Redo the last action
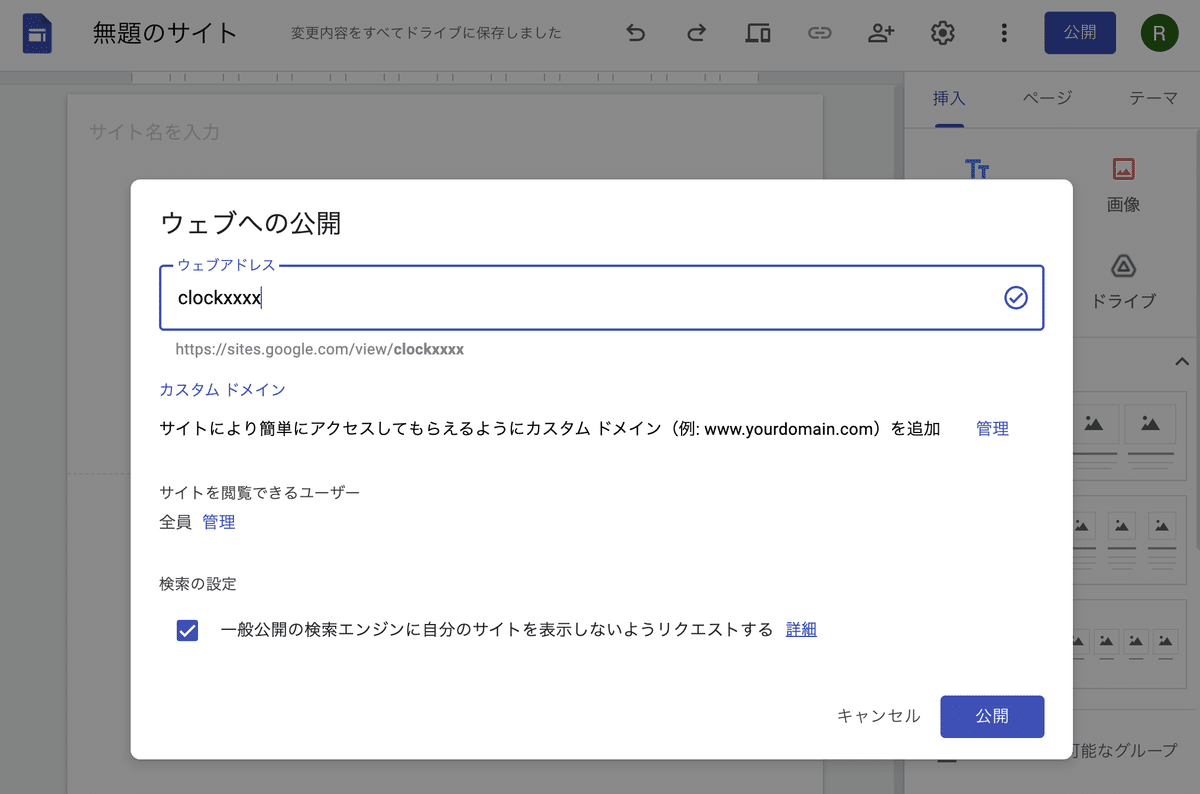This screenshot has width=1200, height=794. tap(697, 33)
